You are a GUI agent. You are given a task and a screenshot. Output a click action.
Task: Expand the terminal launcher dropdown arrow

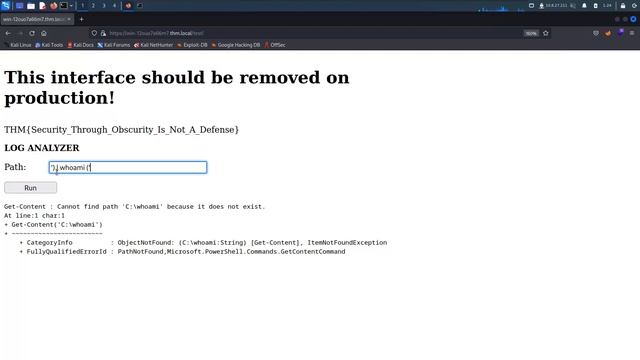71,6
